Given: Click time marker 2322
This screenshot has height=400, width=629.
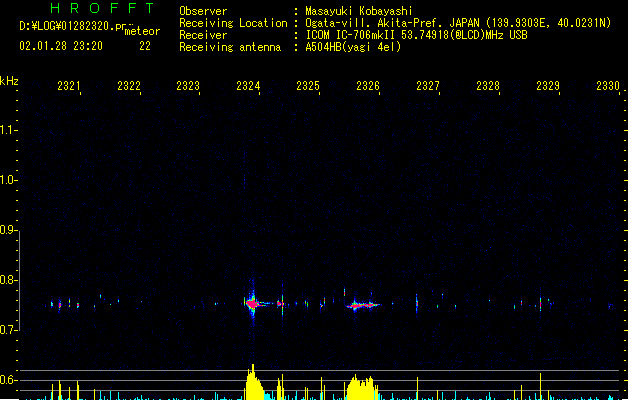Looking at the screenshot, I should (129, 85).
